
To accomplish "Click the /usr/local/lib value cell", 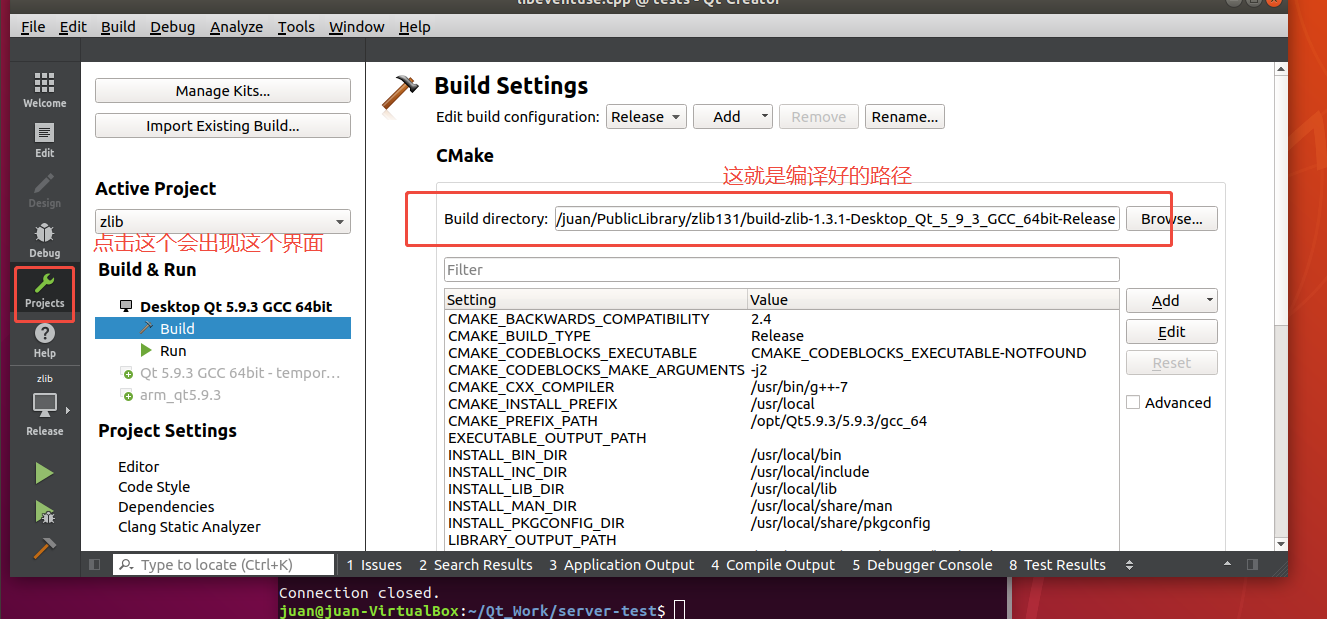I will (x=794, y=489).
